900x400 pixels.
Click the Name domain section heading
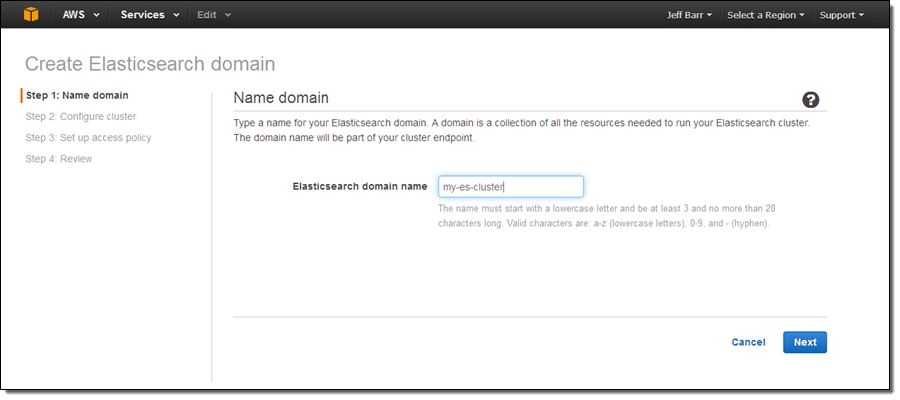click(281, 98)
